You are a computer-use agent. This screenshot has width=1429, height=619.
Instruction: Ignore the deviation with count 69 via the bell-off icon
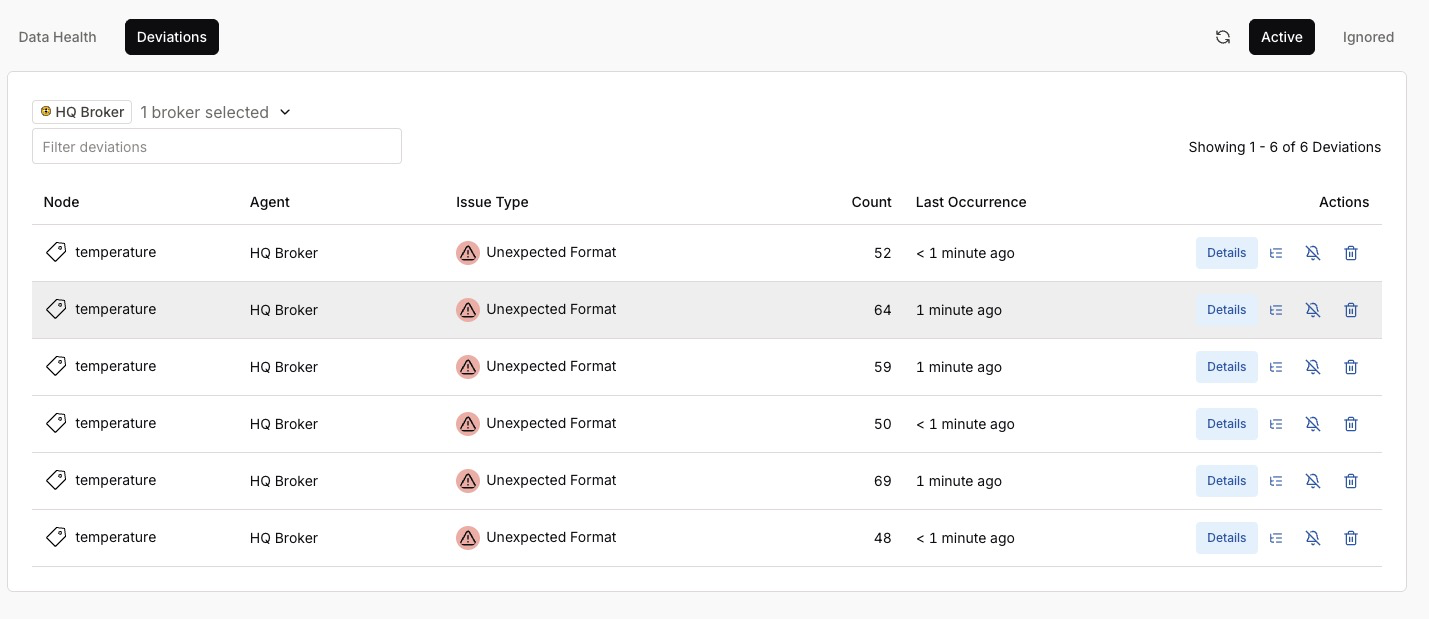[1313, 481]
